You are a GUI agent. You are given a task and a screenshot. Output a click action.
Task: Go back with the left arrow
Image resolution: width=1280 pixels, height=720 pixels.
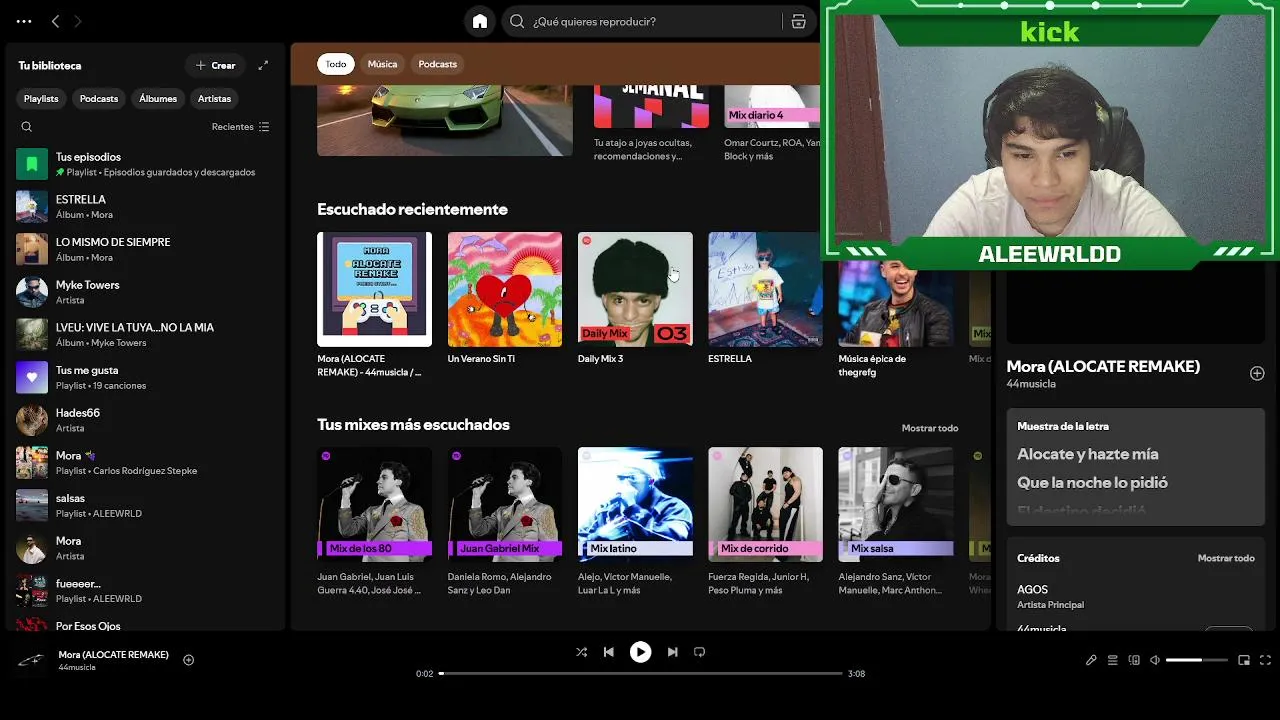55,21
